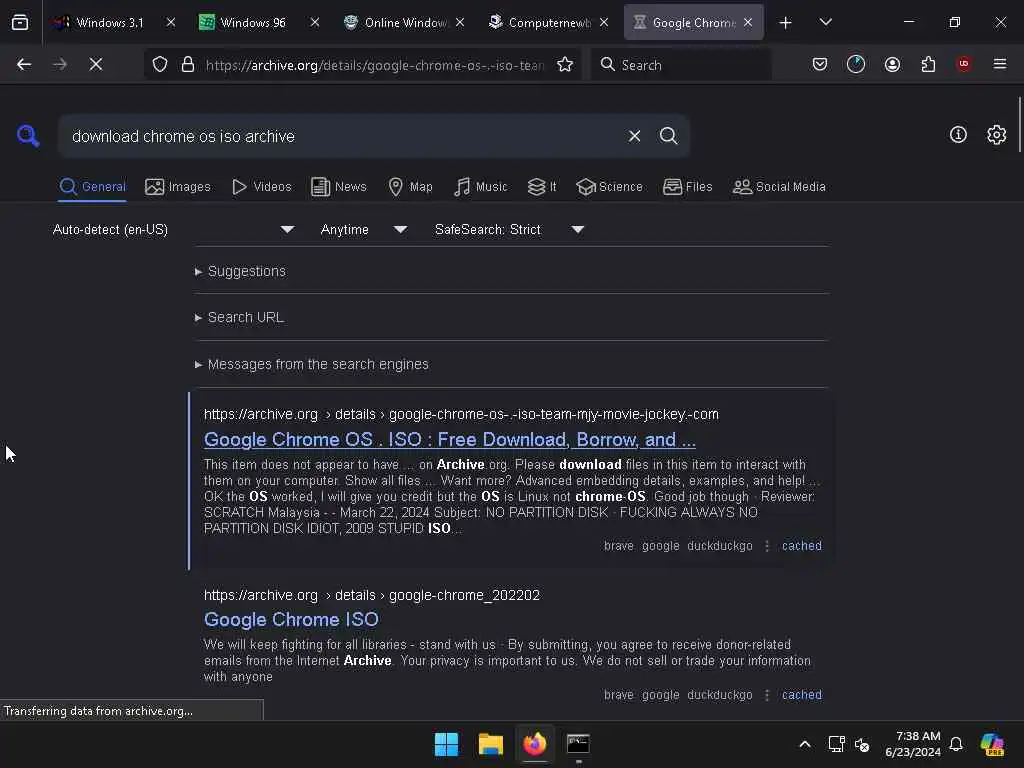This screenshot has width=1024, height=768.
Task: Open a new tab with plus button
Action: (x=785, y=23)
